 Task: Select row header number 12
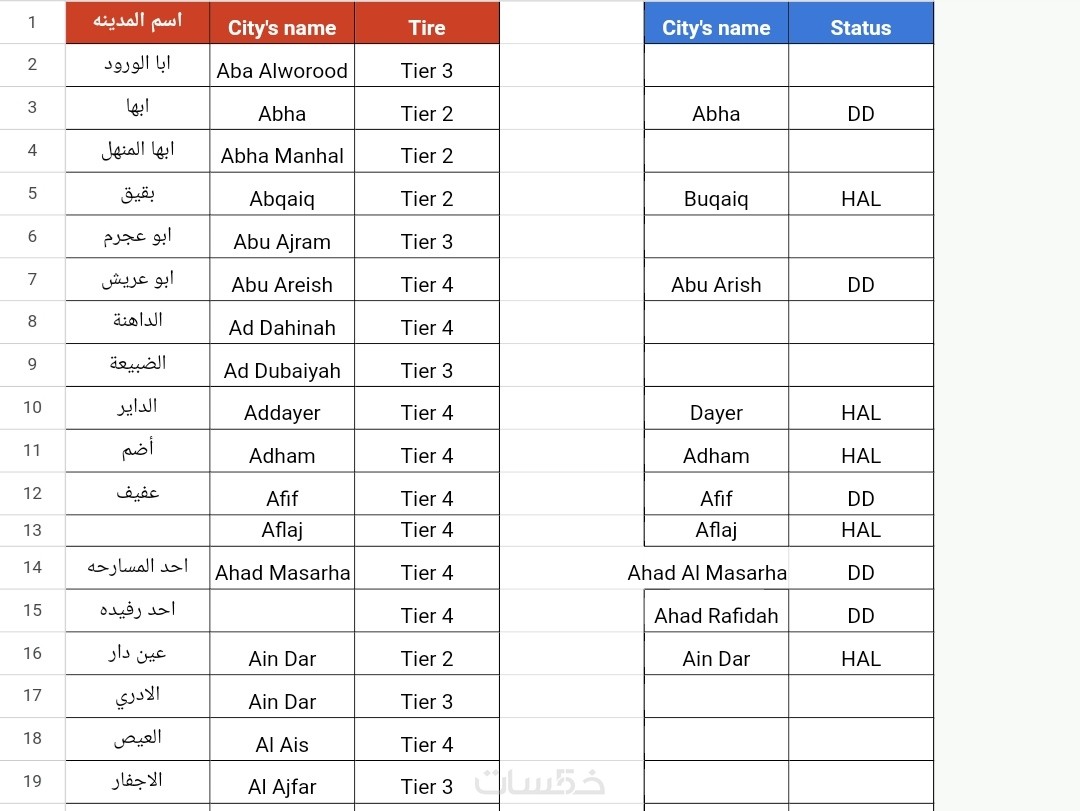pos(32,493)
